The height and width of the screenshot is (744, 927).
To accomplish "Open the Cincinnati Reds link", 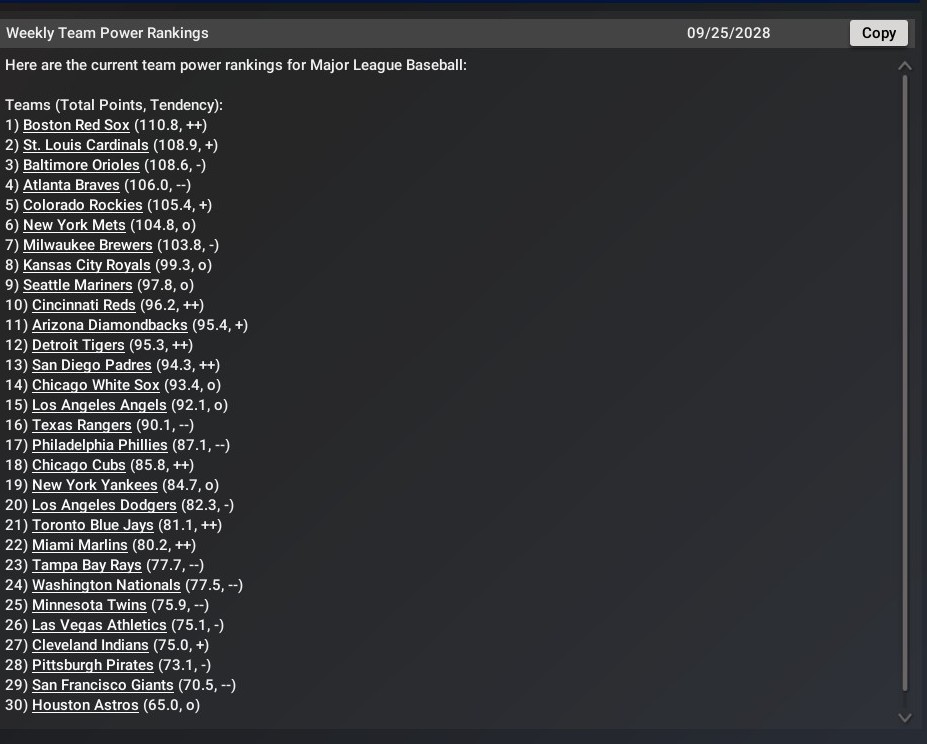I will tap(83, 306).
